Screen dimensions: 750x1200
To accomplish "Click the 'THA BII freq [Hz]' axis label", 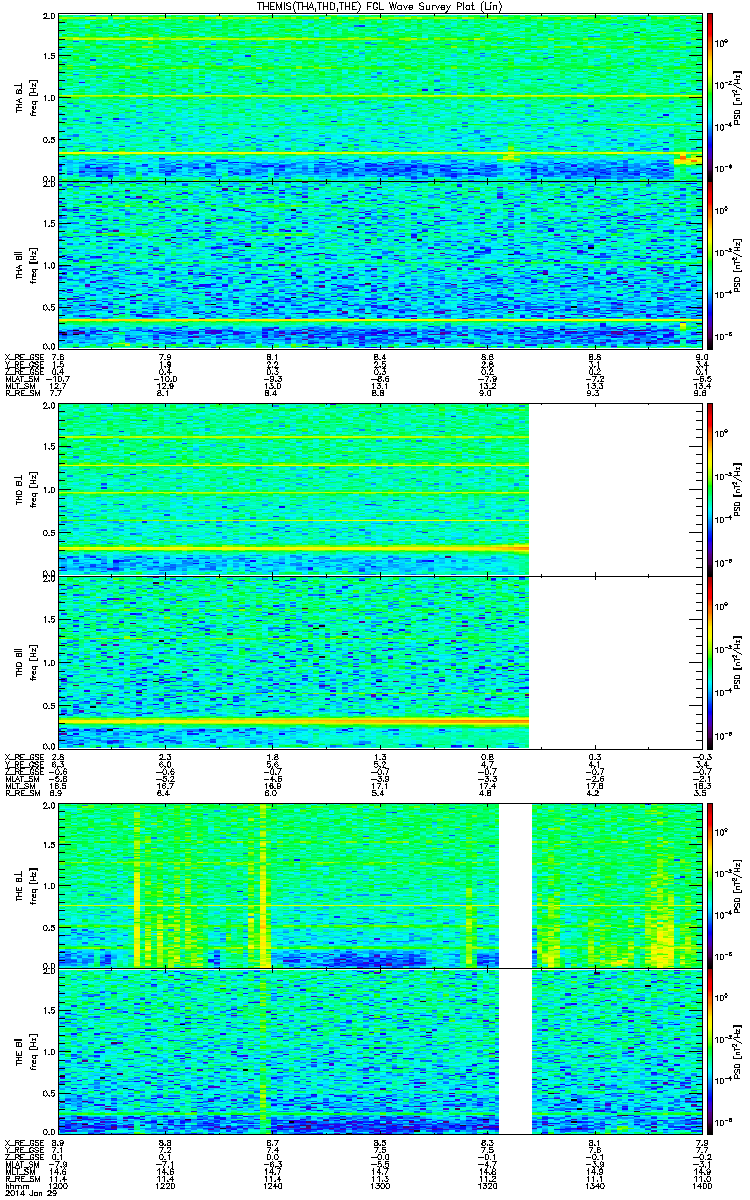I will [25, 263].
